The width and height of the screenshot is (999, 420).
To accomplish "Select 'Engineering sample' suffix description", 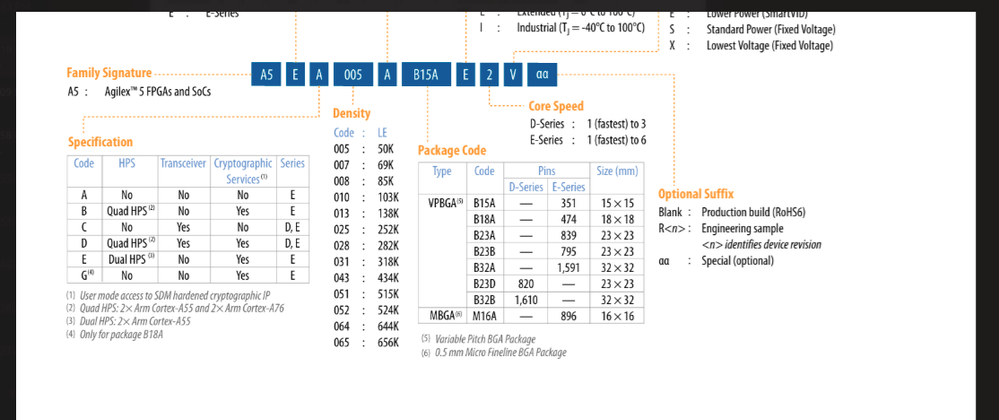I will [x=742, y=228].
